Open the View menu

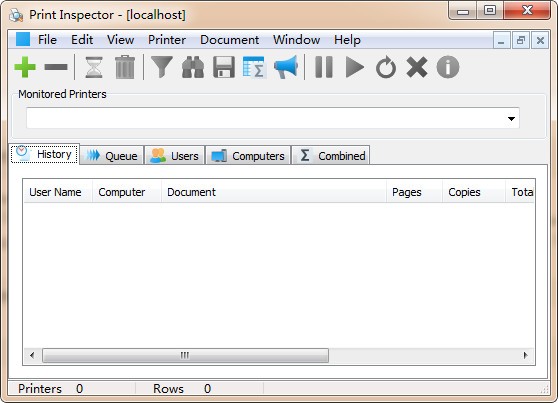pos(121,40)
